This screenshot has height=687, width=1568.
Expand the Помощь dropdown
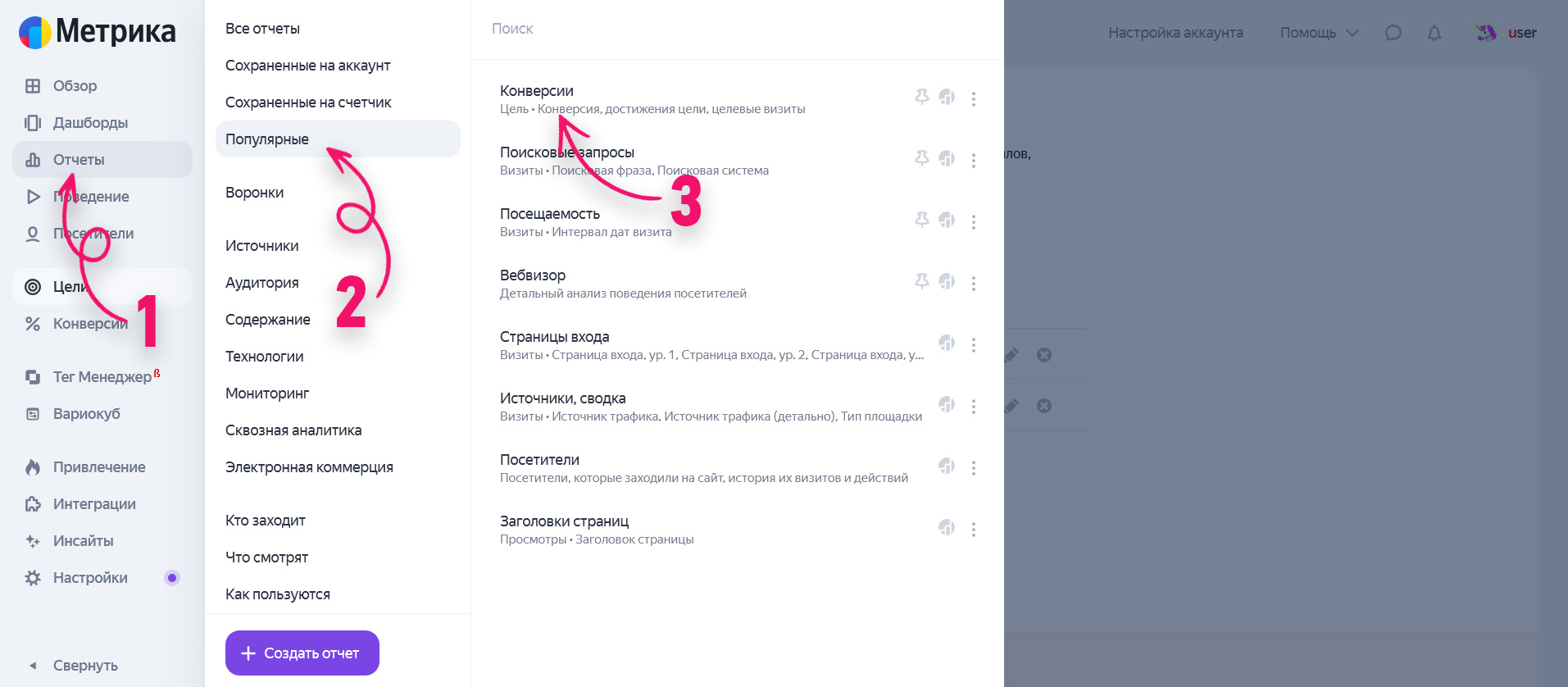click(x=1319, y=33)
